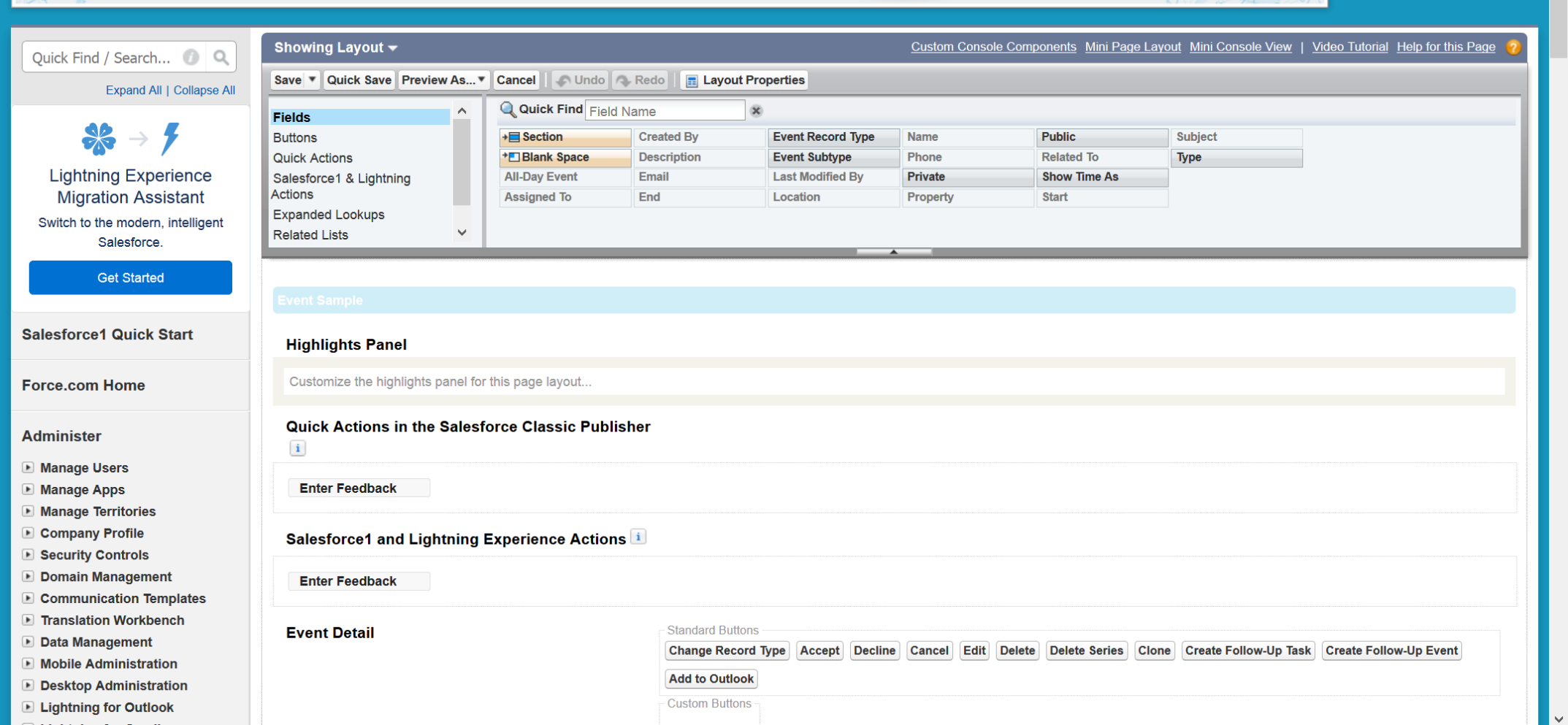Click info icon beside Salesforce1 and Lightning Actions
The width and height of the screenshot is (1568, 725).
click(638, 537)
